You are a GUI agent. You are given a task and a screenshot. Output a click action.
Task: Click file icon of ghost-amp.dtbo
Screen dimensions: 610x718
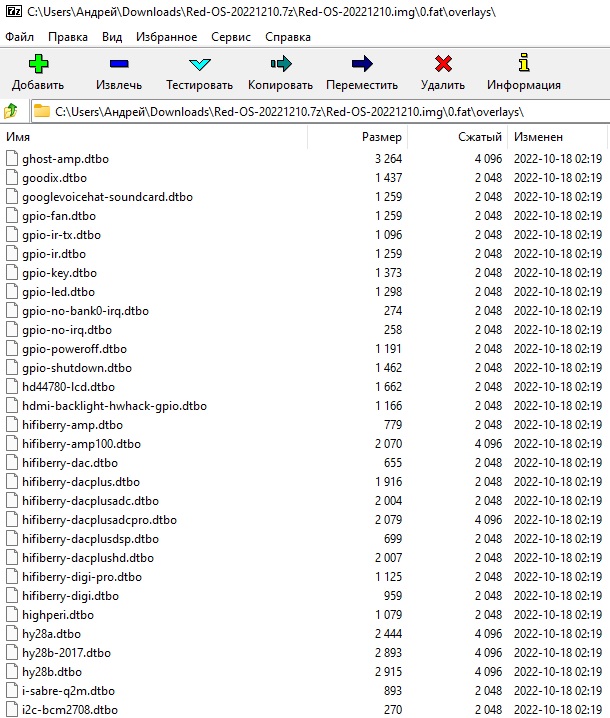click(12, 158)
